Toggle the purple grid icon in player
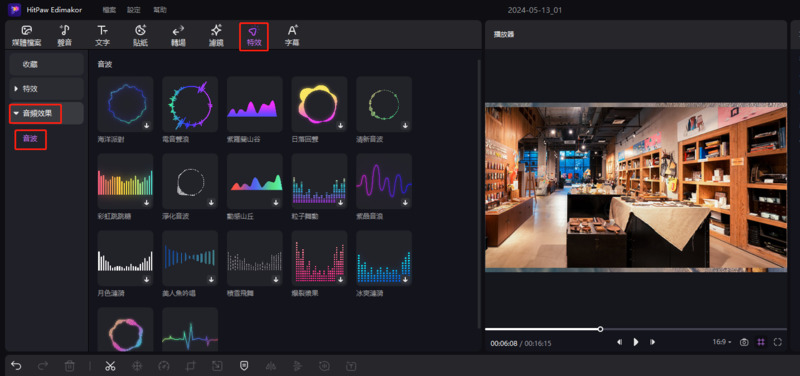The width and height of the screenshot is (800, 376). tap(761, 342)
